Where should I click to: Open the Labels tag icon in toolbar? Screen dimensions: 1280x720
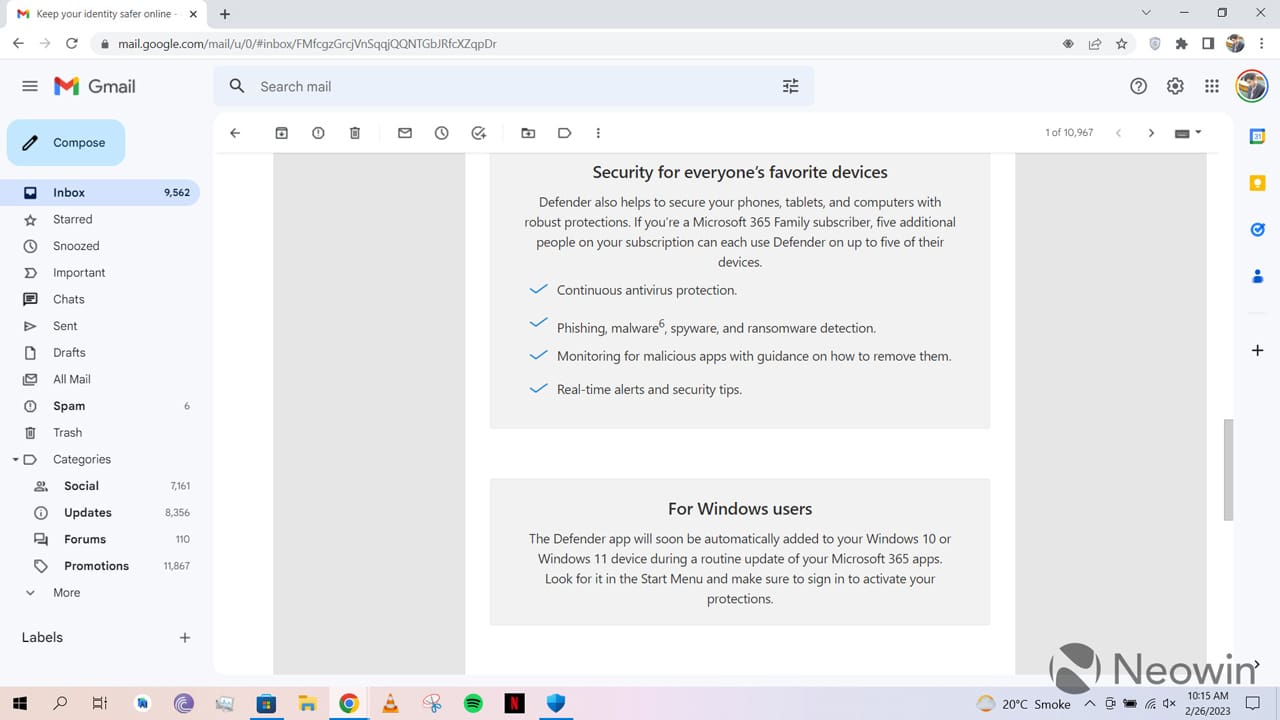click(x=565, y=133)
